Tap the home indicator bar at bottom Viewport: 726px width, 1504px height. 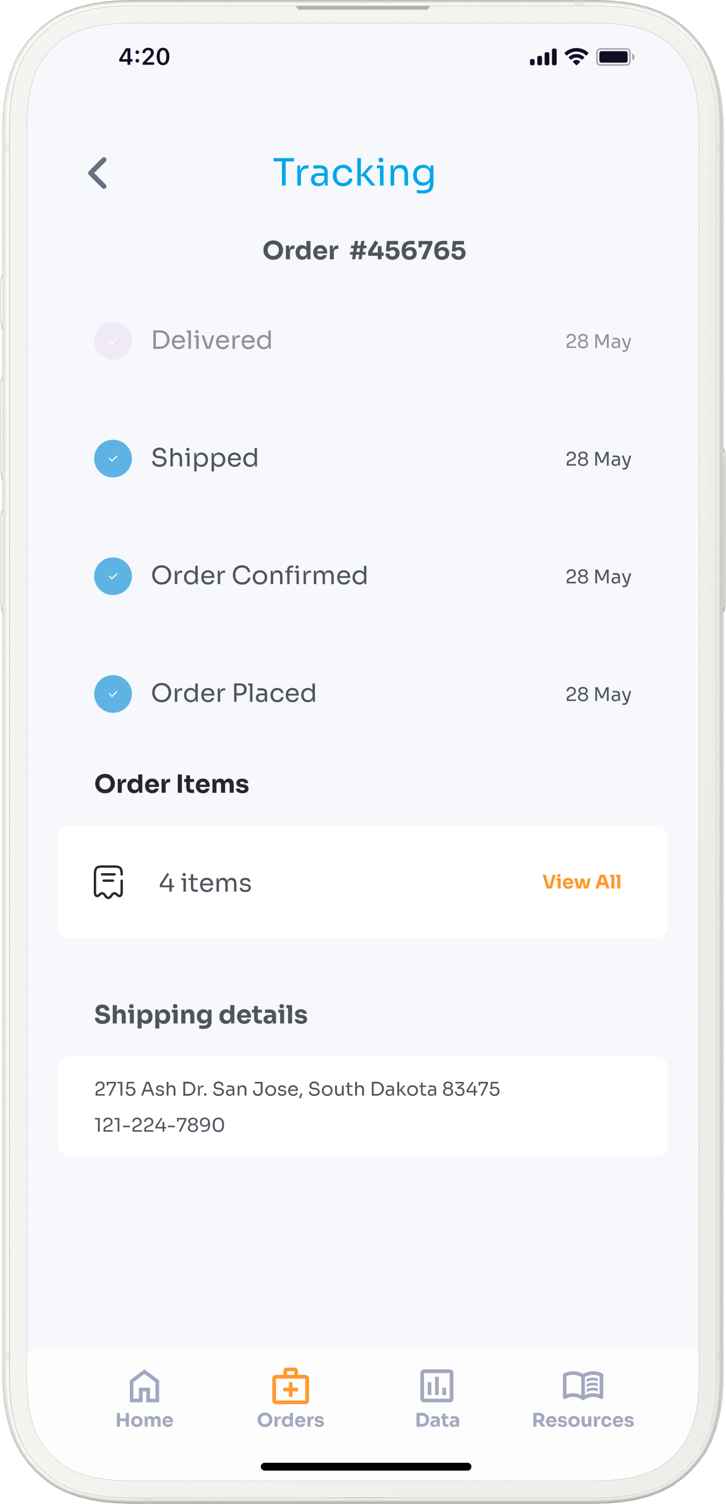(365, 1467)
